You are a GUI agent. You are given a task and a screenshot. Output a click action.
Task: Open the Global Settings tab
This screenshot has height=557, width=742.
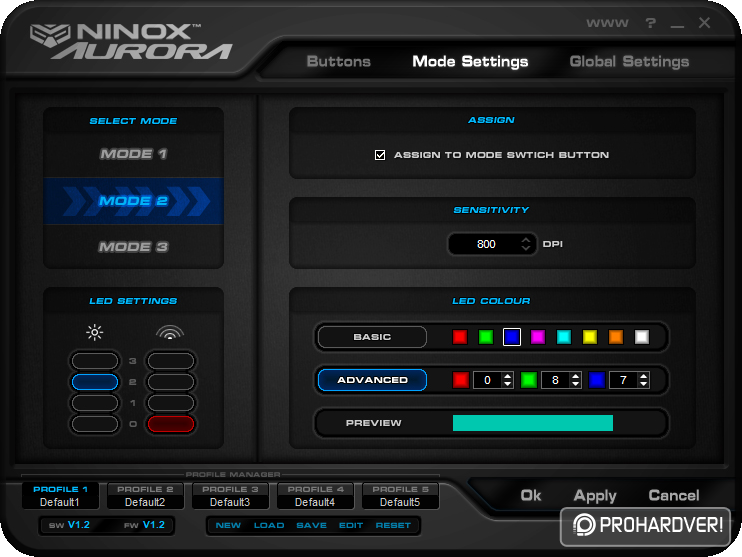tap(629, 62)
